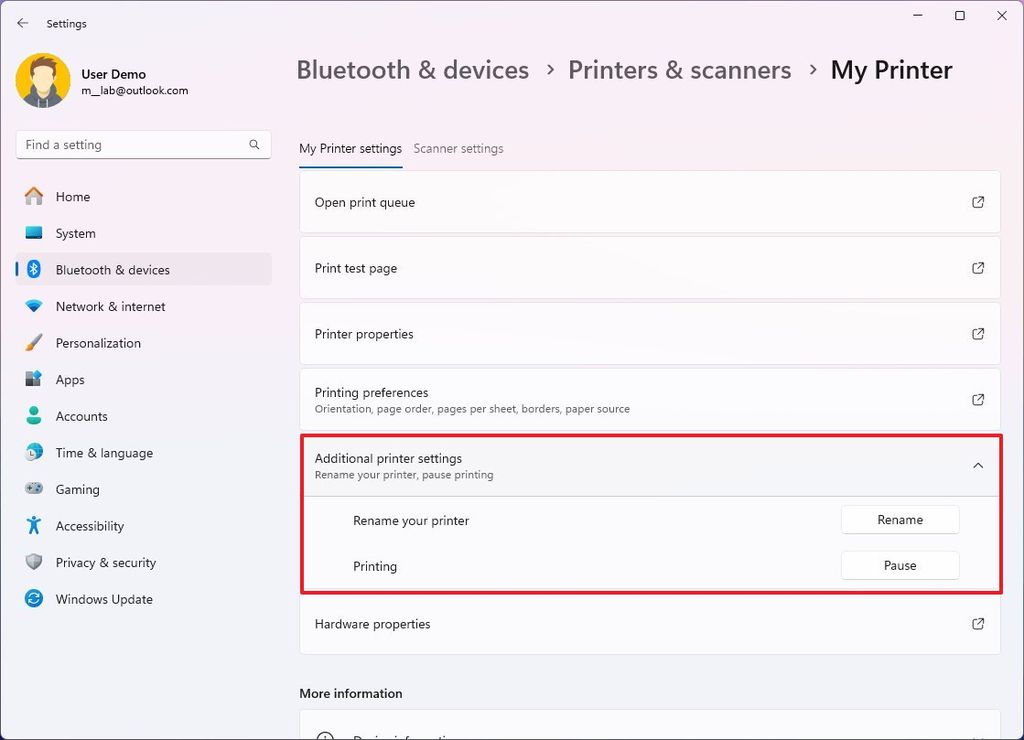This screenshot has width=1024, height=740.
Task: Open the Hardware properties external link
Action: (978, 623)
